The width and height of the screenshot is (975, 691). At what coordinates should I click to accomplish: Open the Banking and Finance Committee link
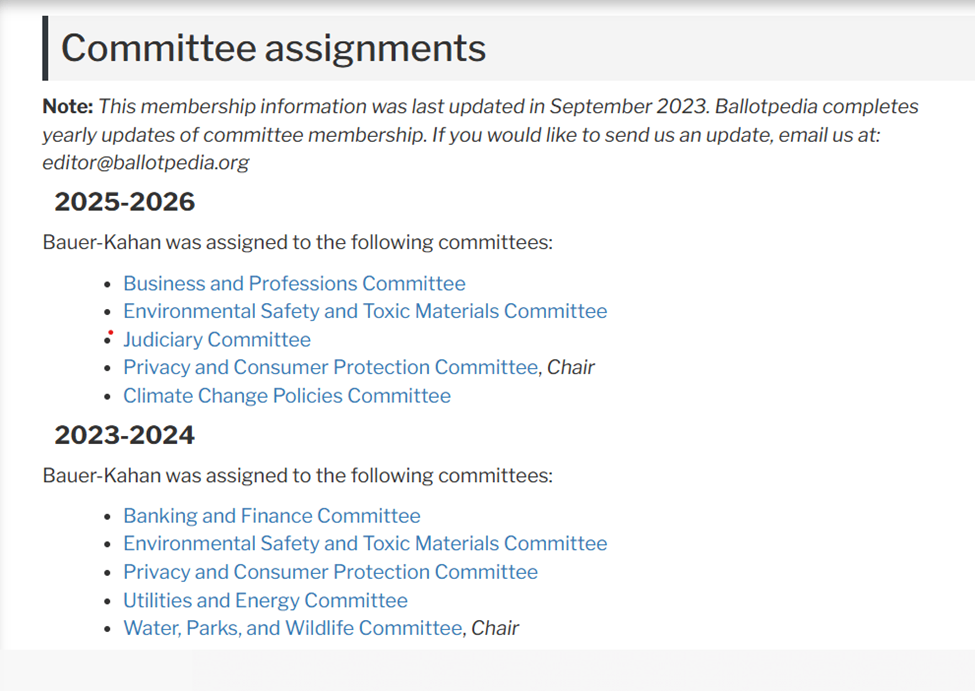coord(272,516)
